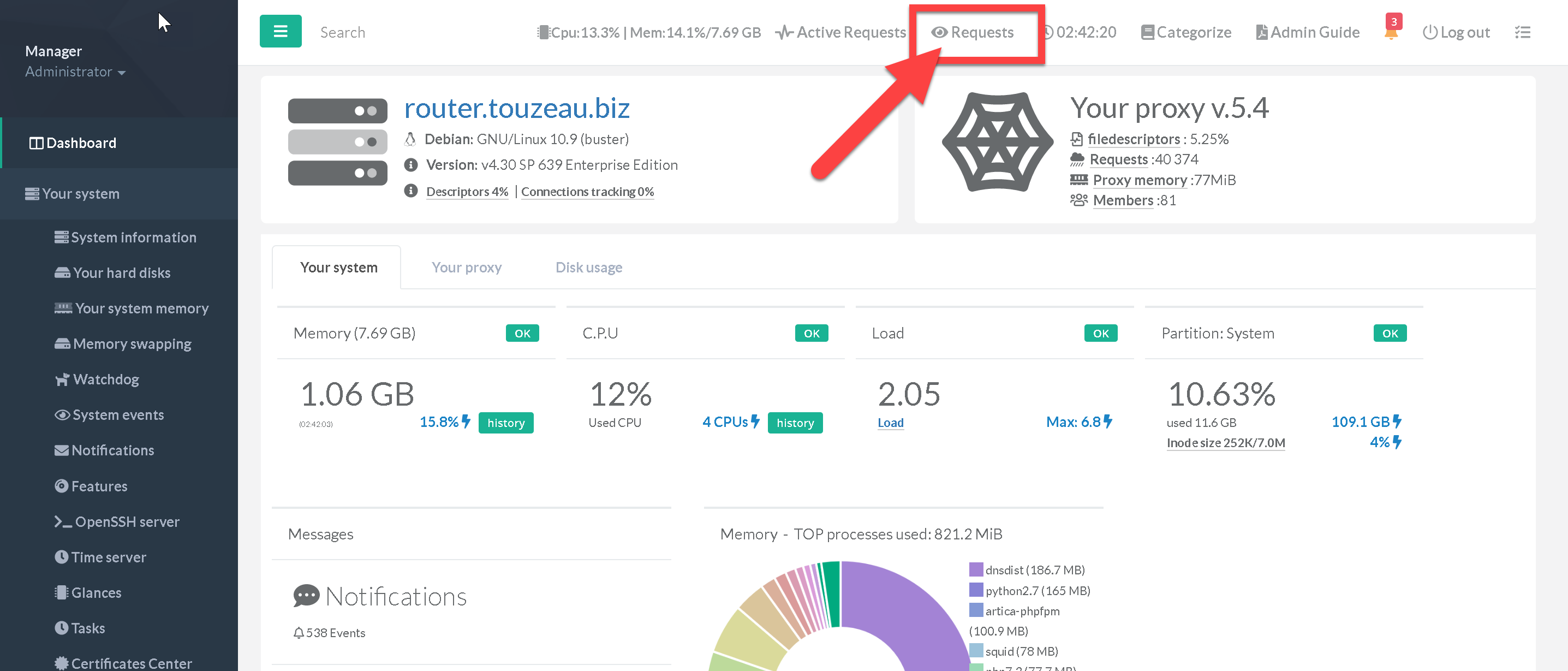This screenshot has height=671, width=1568.
Task: Click the Log out button
Action: coord(1456,32)
